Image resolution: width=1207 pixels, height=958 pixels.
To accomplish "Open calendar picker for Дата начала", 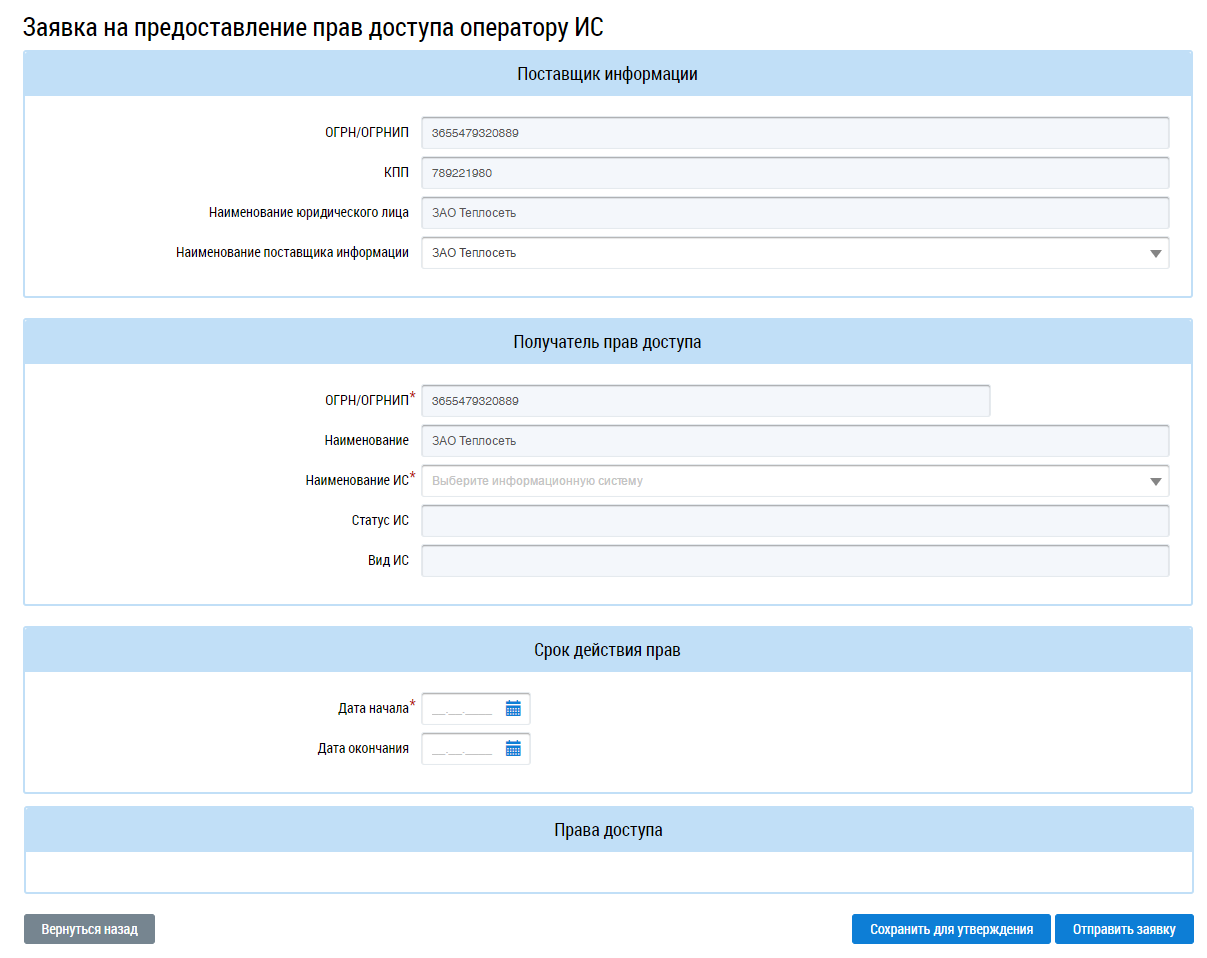I will (513, 709).
